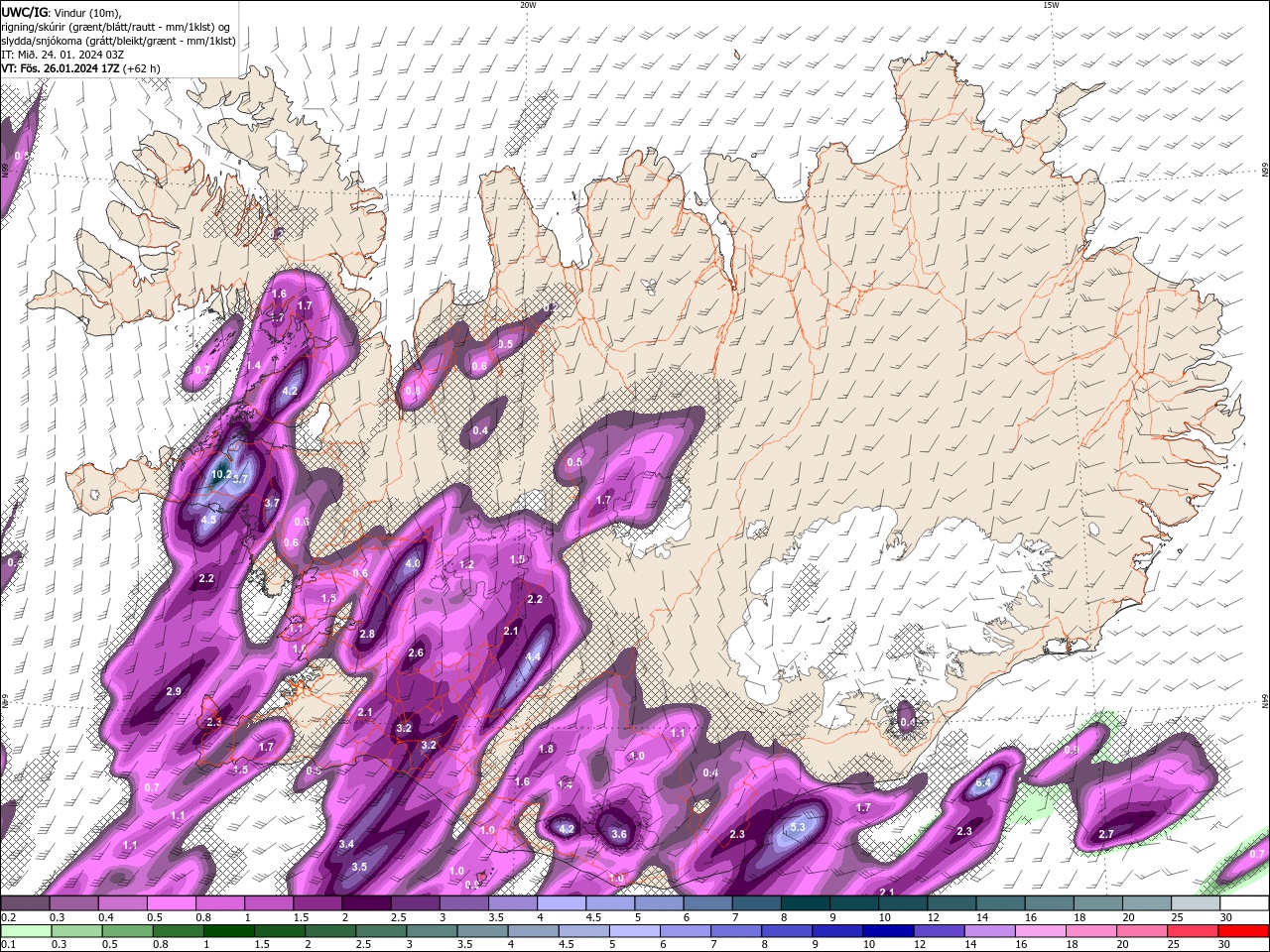Click the white 30 swatch in the upper scale
The image size is (1270, 952).
pyautogui.click(x=1243, y=902)
